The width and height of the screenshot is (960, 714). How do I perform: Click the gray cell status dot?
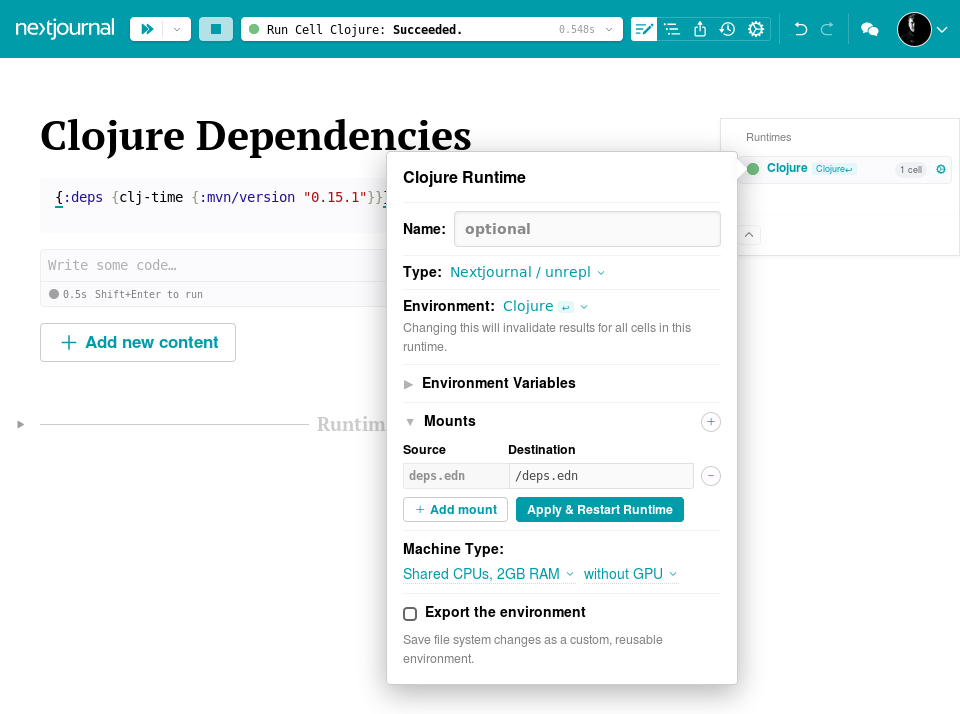54,294
